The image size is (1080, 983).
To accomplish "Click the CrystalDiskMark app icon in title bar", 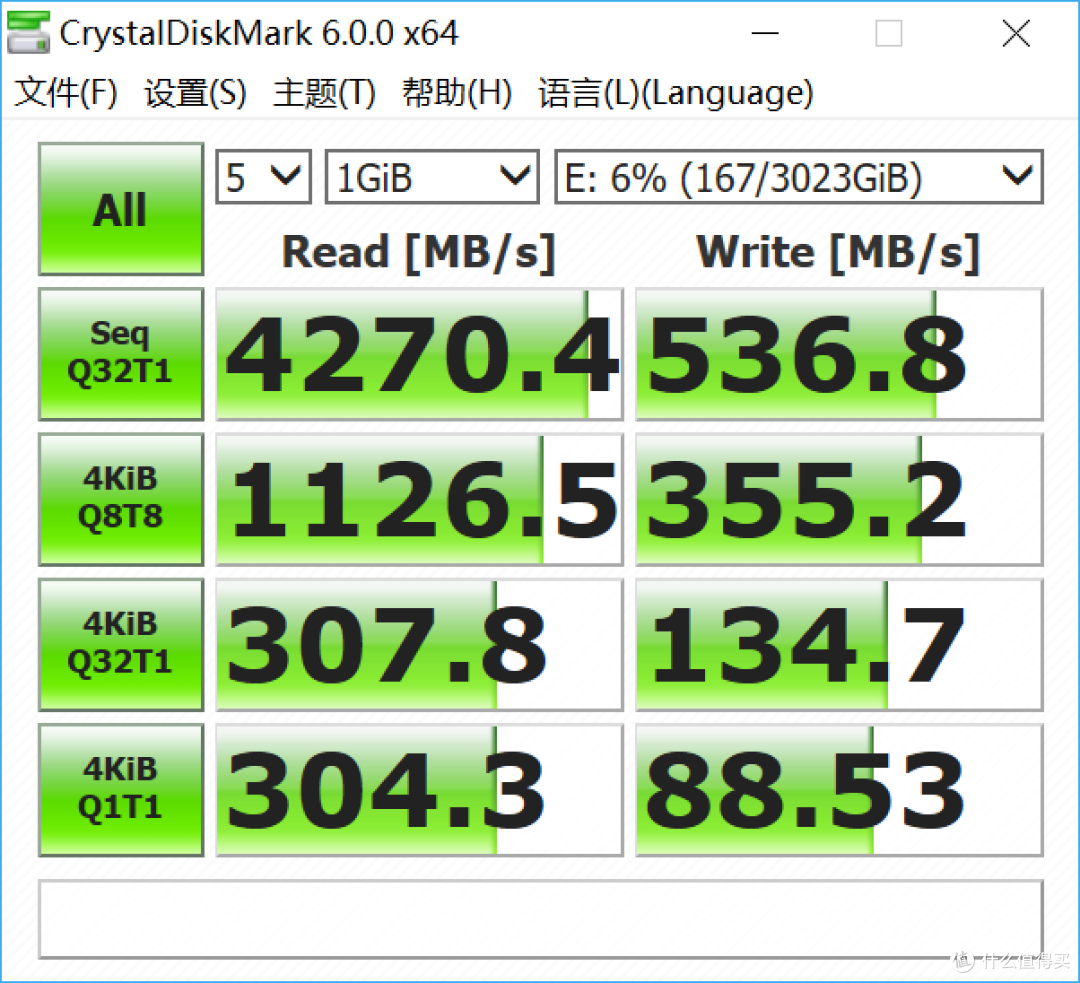I will [x=28, y=32].
